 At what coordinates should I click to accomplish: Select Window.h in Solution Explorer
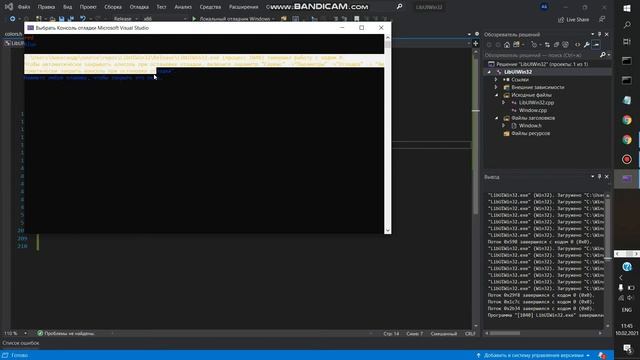pyautogui.click(x=530, y=126)
